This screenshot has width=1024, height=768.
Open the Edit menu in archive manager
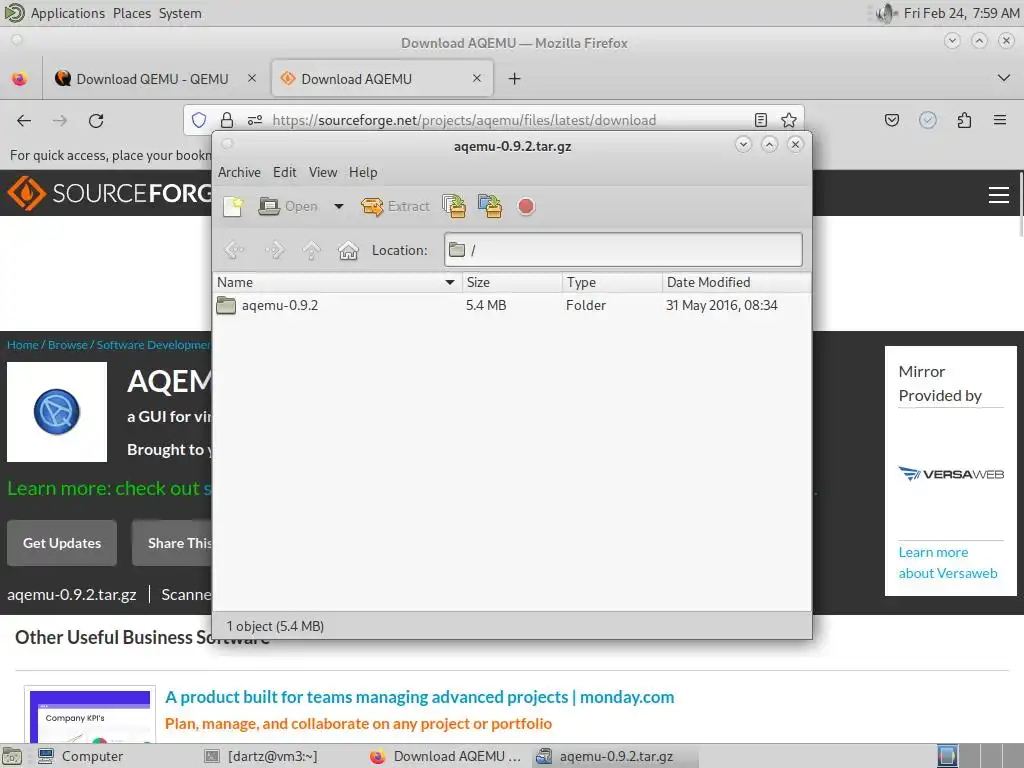[284, 172]
